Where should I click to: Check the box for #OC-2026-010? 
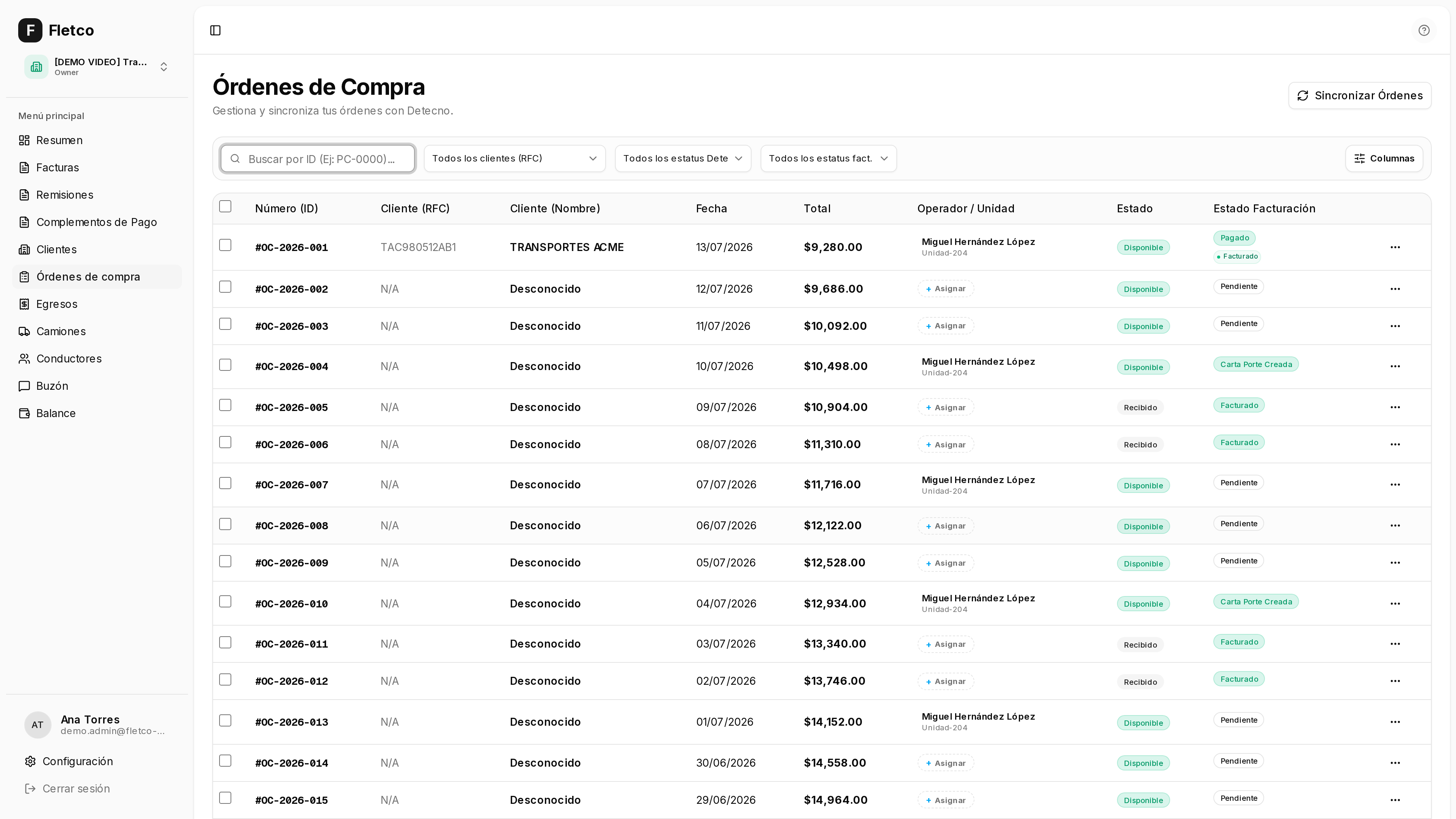tap(226, 601)
